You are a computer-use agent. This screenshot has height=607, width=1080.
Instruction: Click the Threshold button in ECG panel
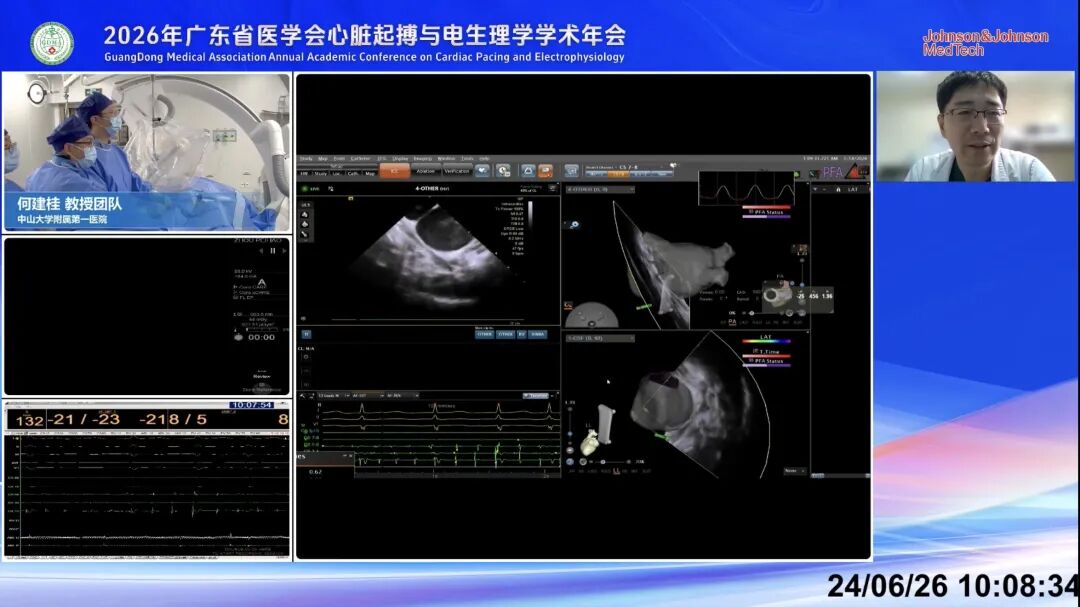click(x=535, y=396)
